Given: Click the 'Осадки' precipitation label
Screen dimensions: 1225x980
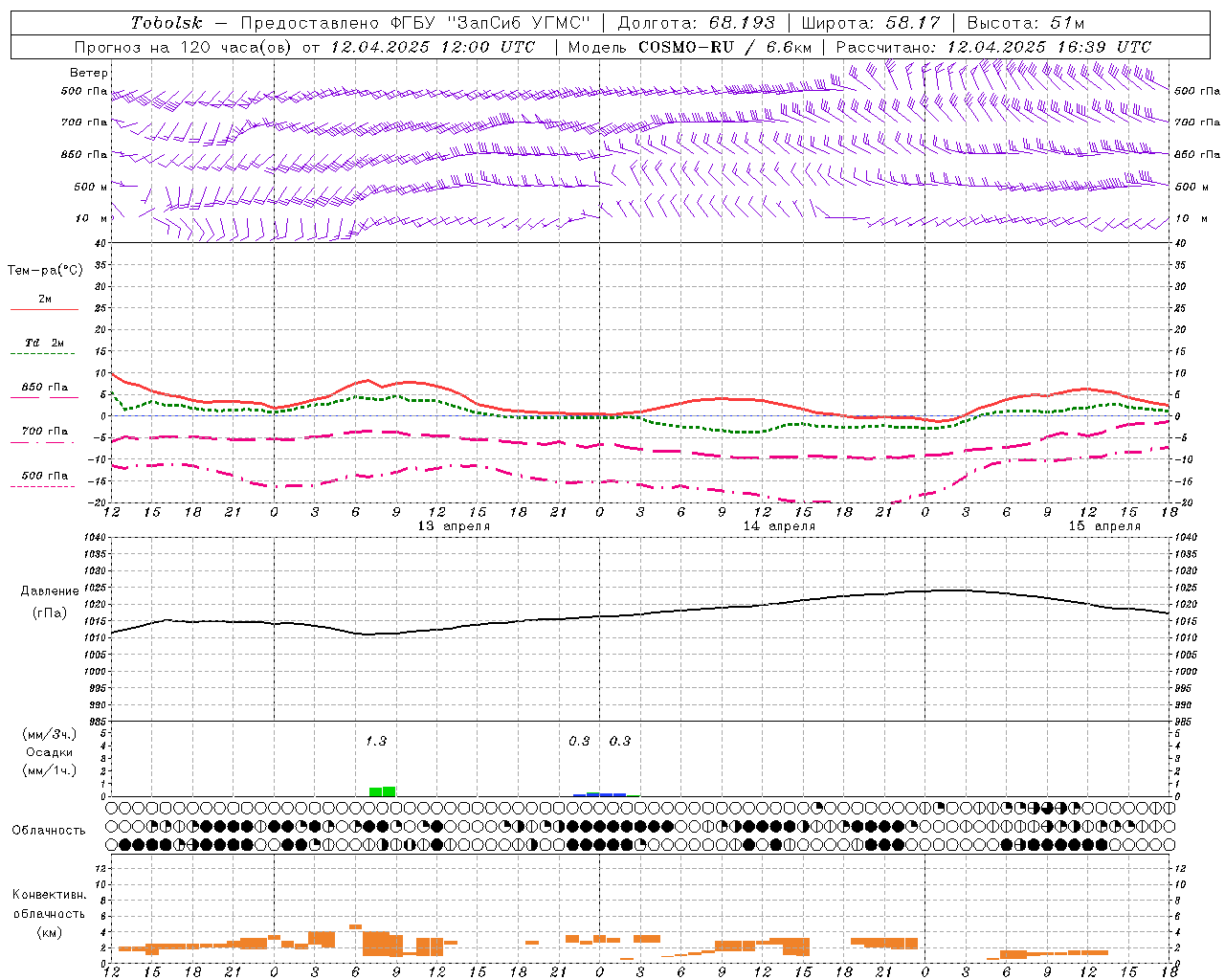Looking at the screenshot, I should [49, 752].
